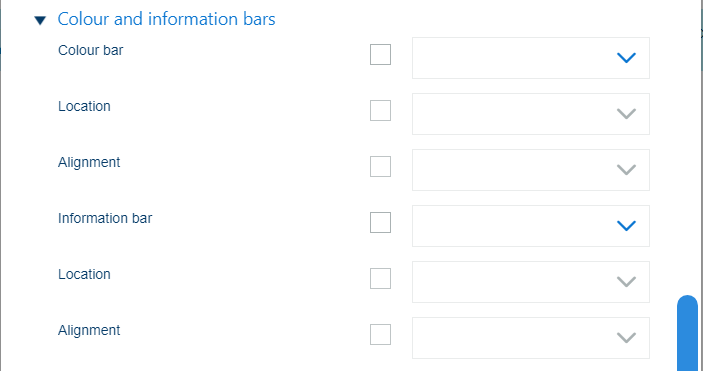Click the grey chevron of Alignment below Colour bar
Screen dimensions: 703x371
626,170
